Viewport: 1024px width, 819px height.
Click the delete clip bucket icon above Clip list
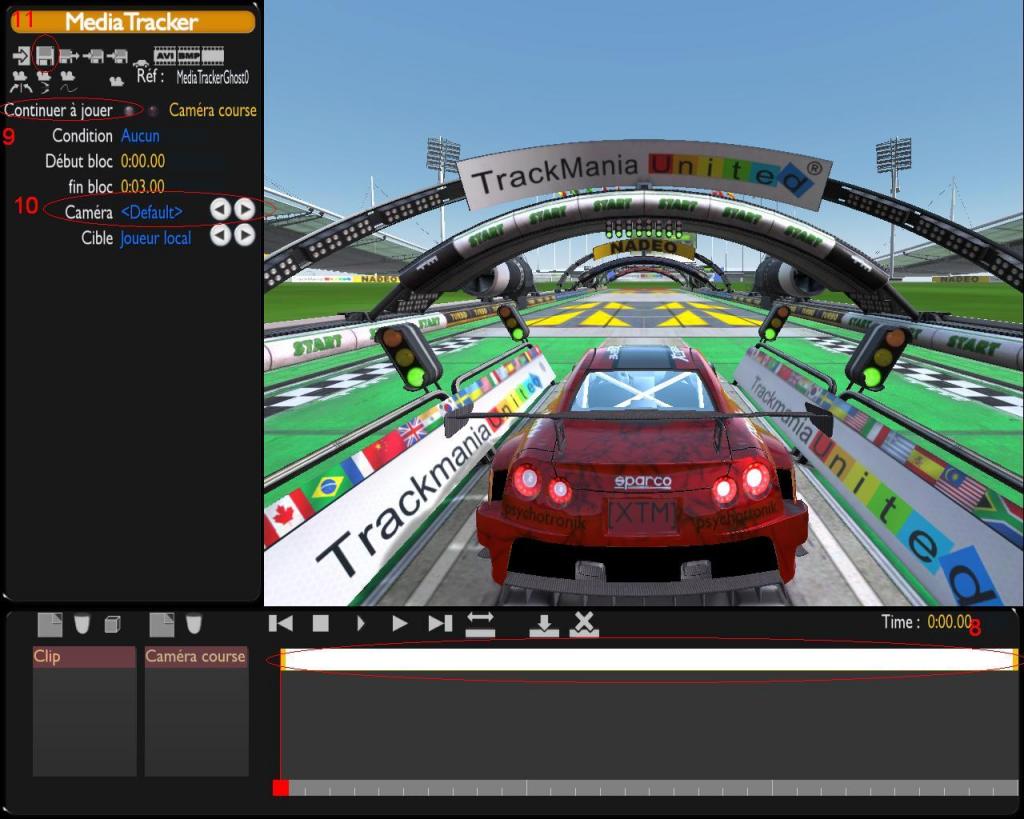click(x=82, y=624)
